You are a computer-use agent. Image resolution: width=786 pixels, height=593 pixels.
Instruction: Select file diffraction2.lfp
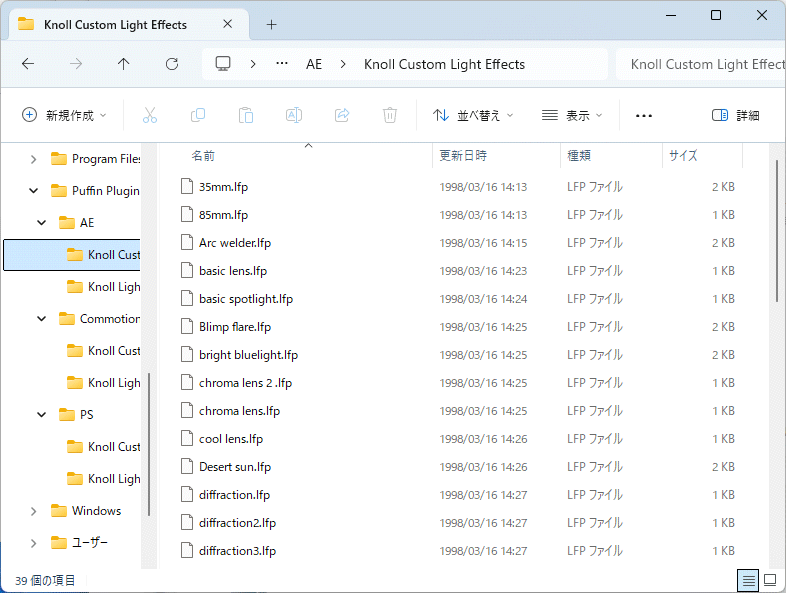point(237,523)
